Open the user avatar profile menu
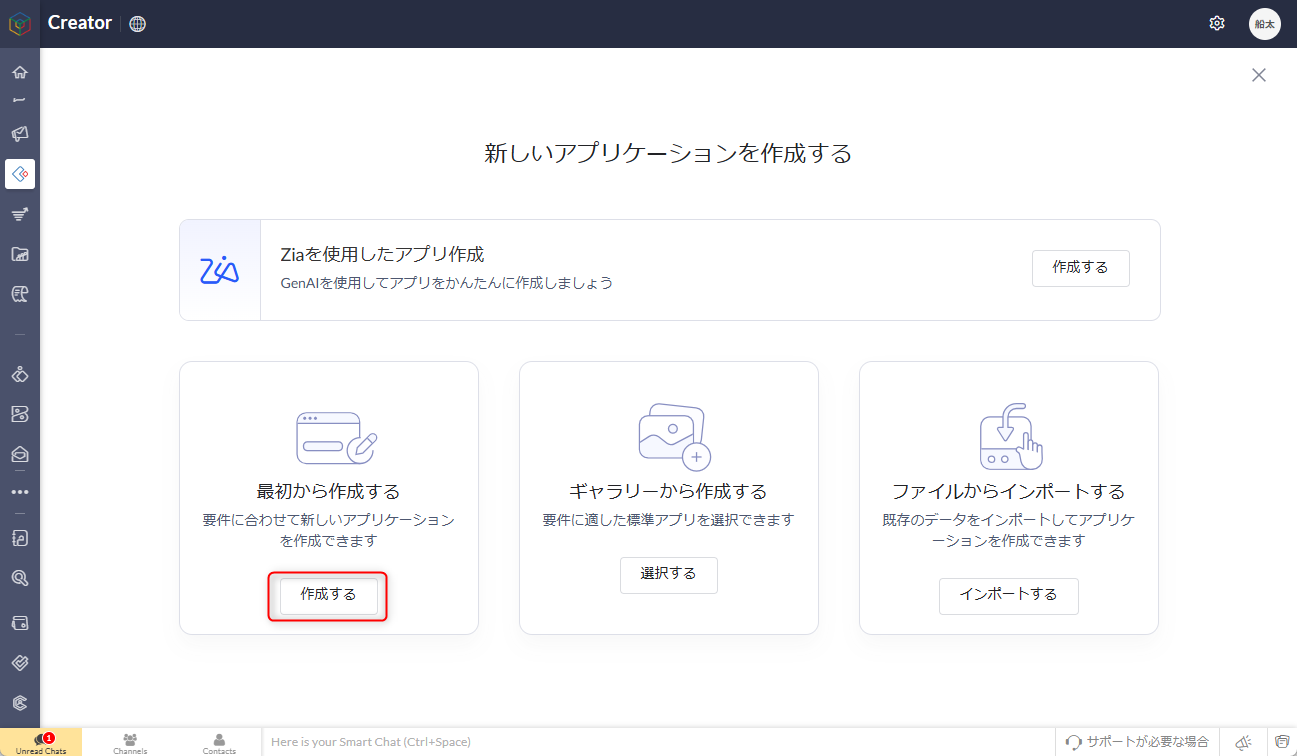 click(x=1264, y=23)
